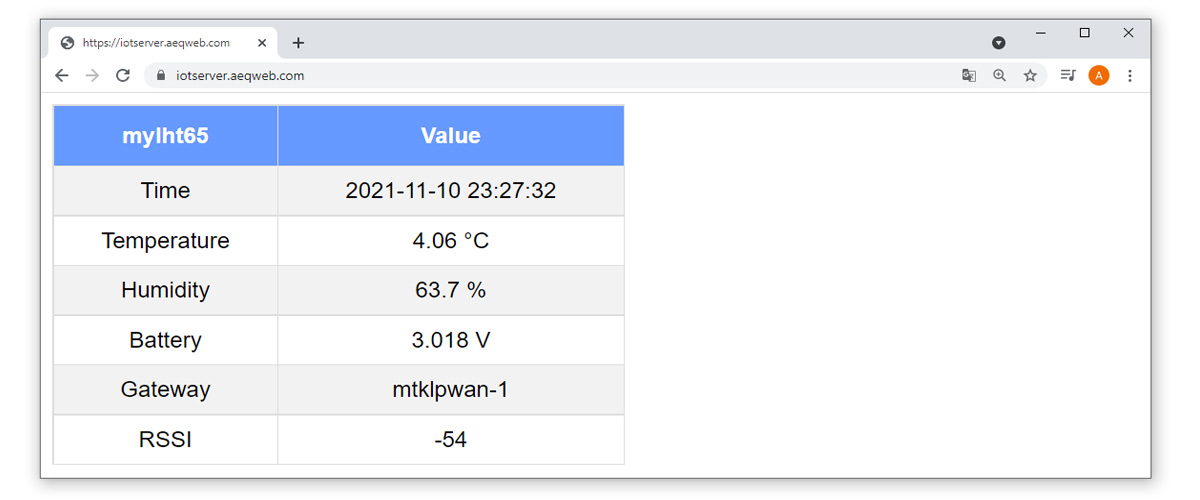1200x500 pixels.
Task: Click the Value column header
Action: [451, 136]
